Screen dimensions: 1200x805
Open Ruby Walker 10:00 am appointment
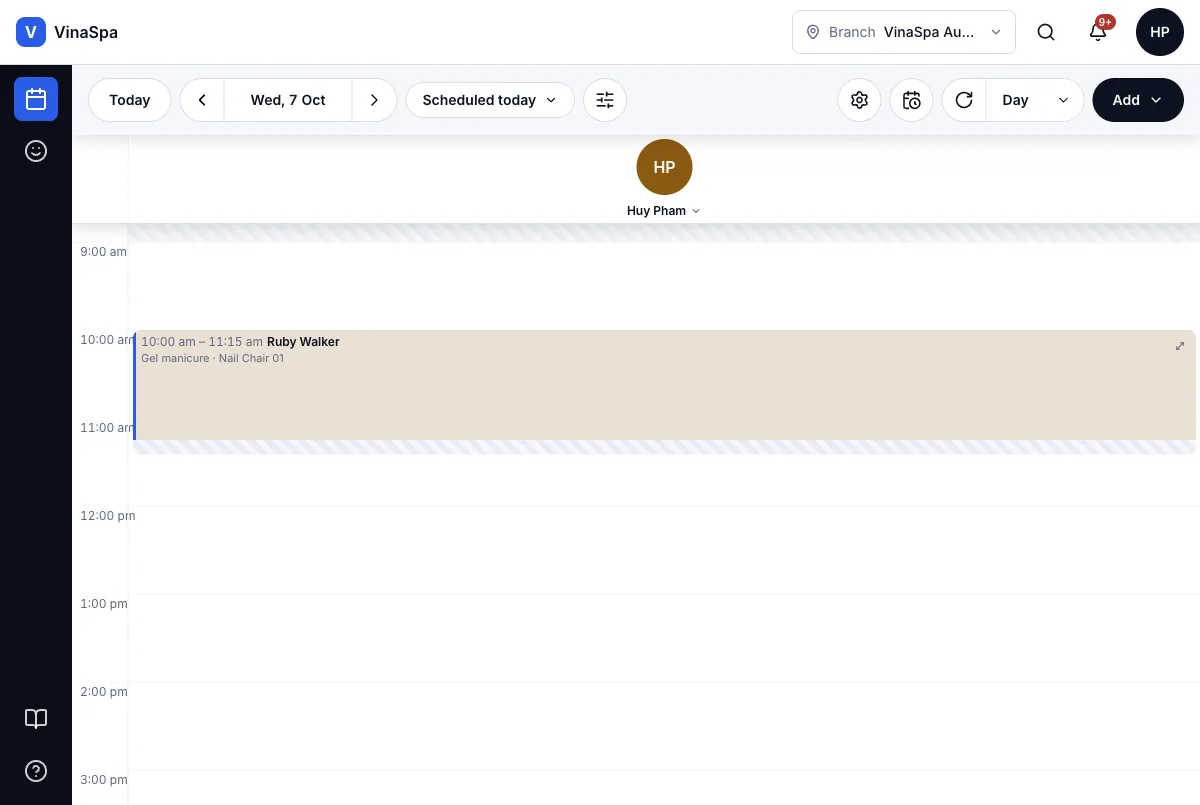pos(665,385)
